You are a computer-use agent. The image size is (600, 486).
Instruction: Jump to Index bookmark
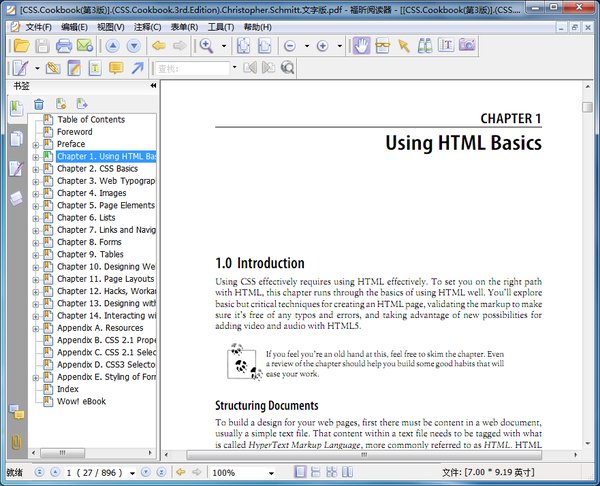click(x=68, y=389)
